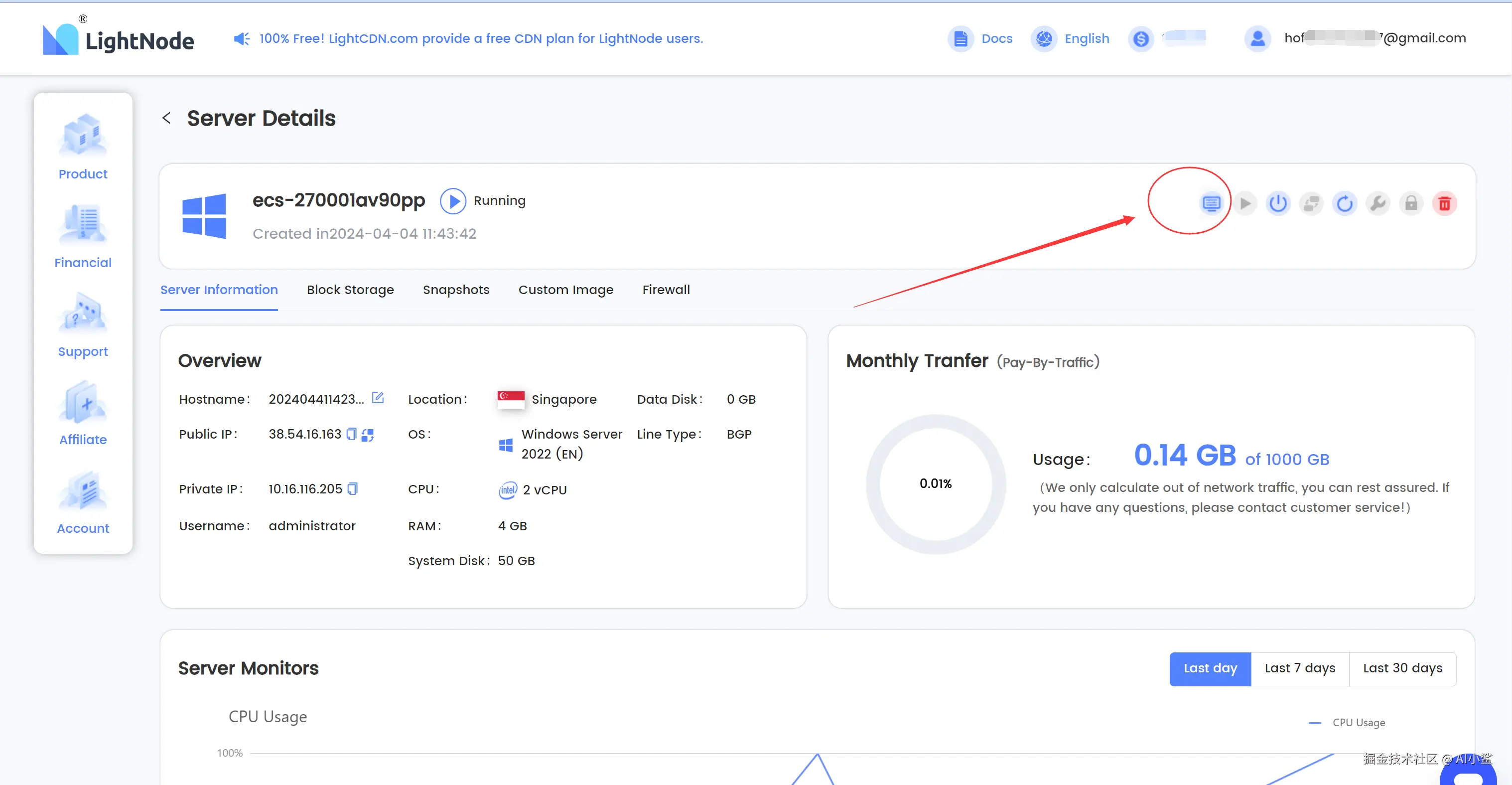Copy the public IP address icon

[x=352, y=434]
